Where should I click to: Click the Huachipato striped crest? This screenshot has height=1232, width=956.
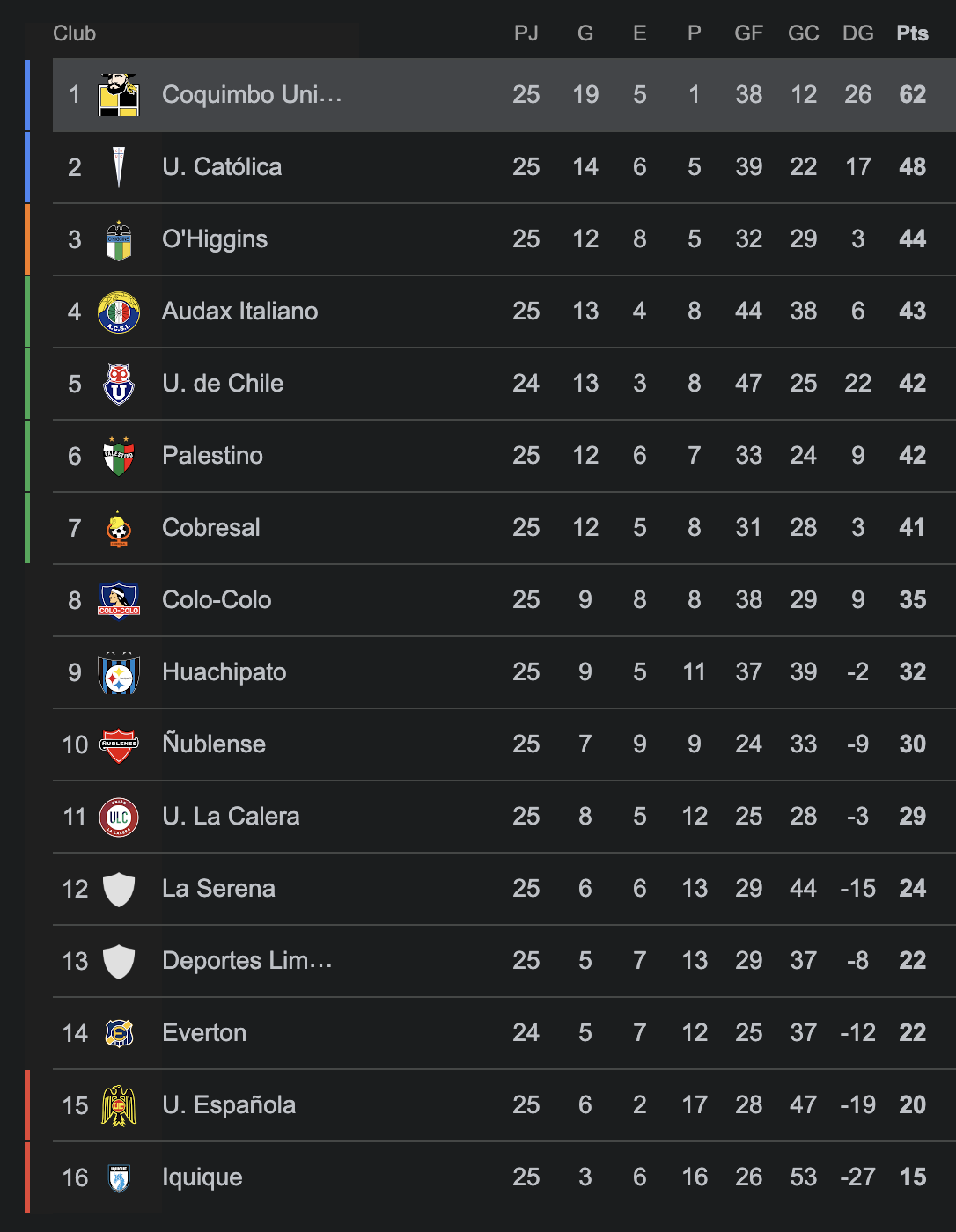click(119, 672)
